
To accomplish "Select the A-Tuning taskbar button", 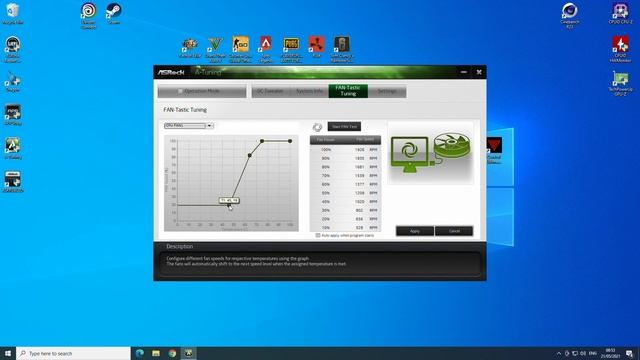I will click(x=189, y=353).
